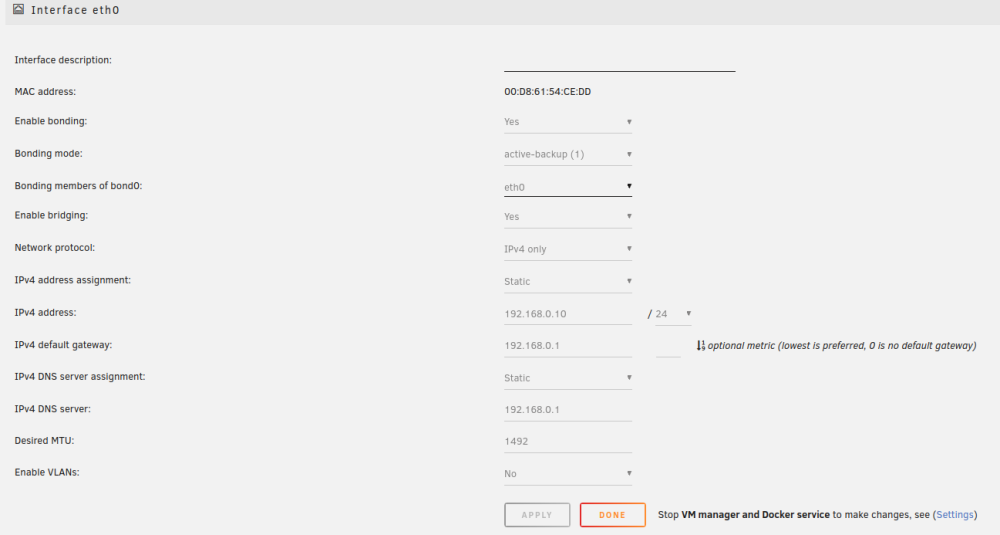The width and height of the screenshot is (1000, 535).
Task: Click the 'IPv4 default gateway:' label
Action: pos(63,345)
